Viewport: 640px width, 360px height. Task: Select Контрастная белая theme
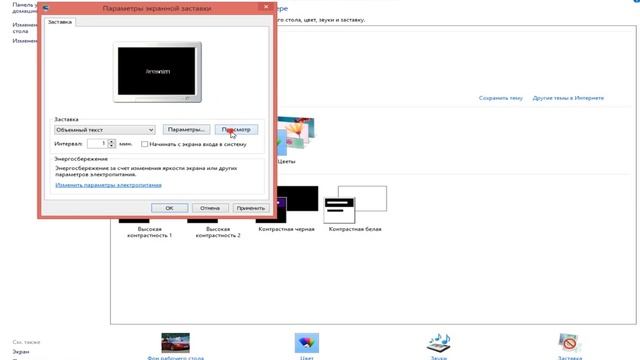[x=355, y=204]
